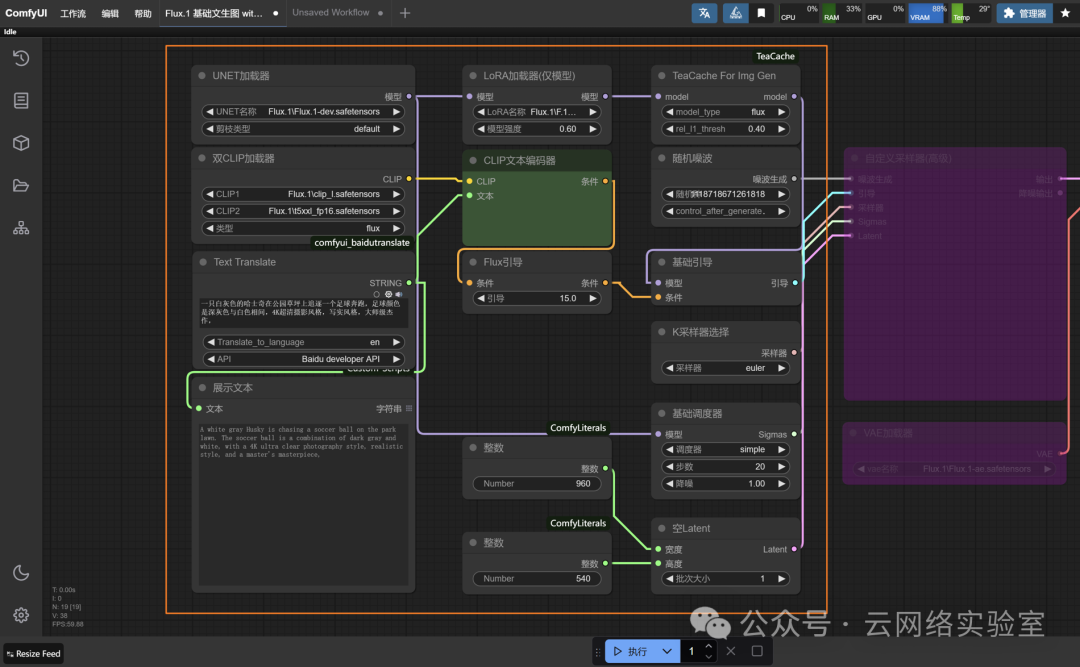Open CLIP1 clip_l.safetensors selector
This screenshot has width=1080, height=667.
[x=303, y=194]
